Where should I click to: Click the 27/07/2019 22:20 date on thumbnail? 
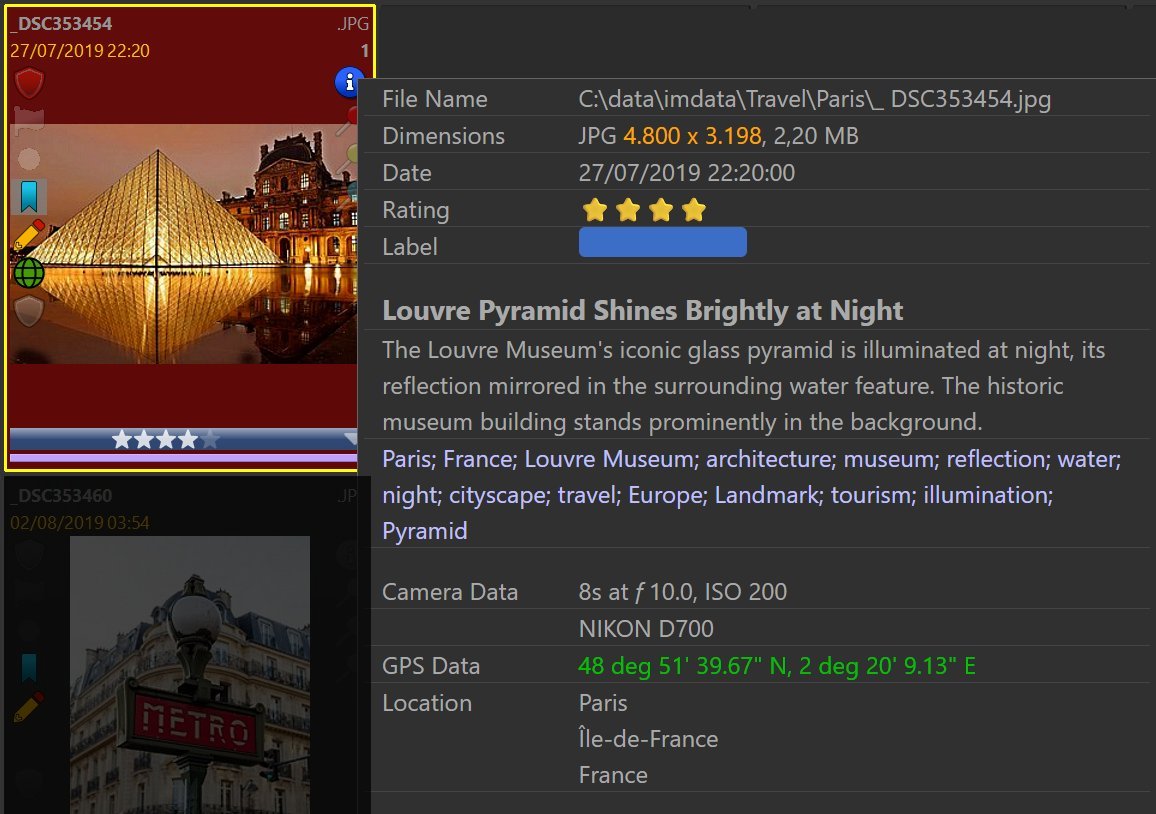point(80,51)
